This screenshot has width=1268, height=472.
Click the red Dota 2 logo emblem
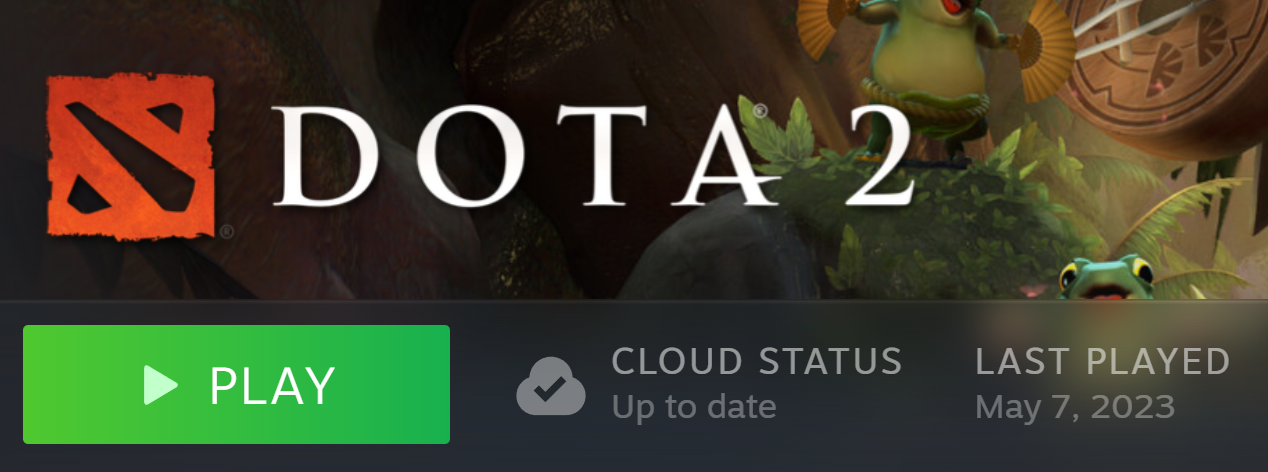132,155
